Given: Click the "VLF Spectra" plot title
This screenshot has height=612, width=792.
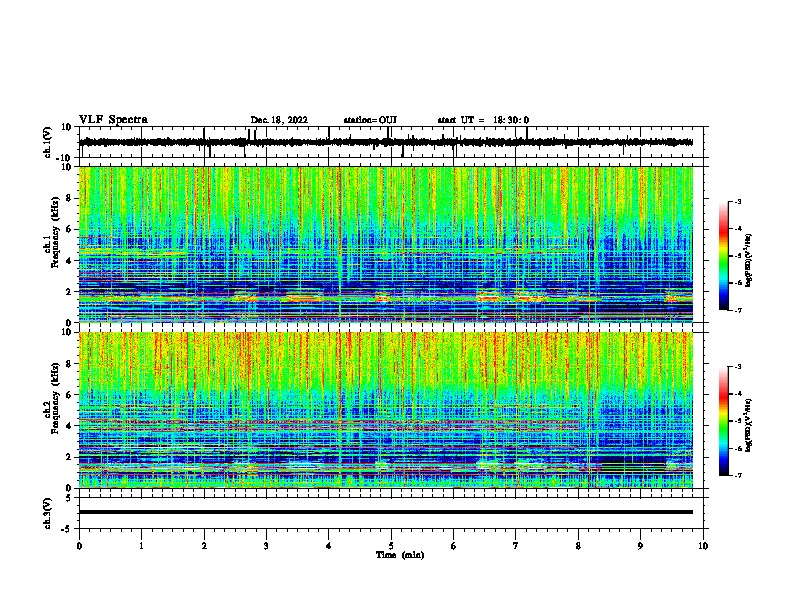Looking at the screenshot, I should pyautogui.click(x=113, y=120).
